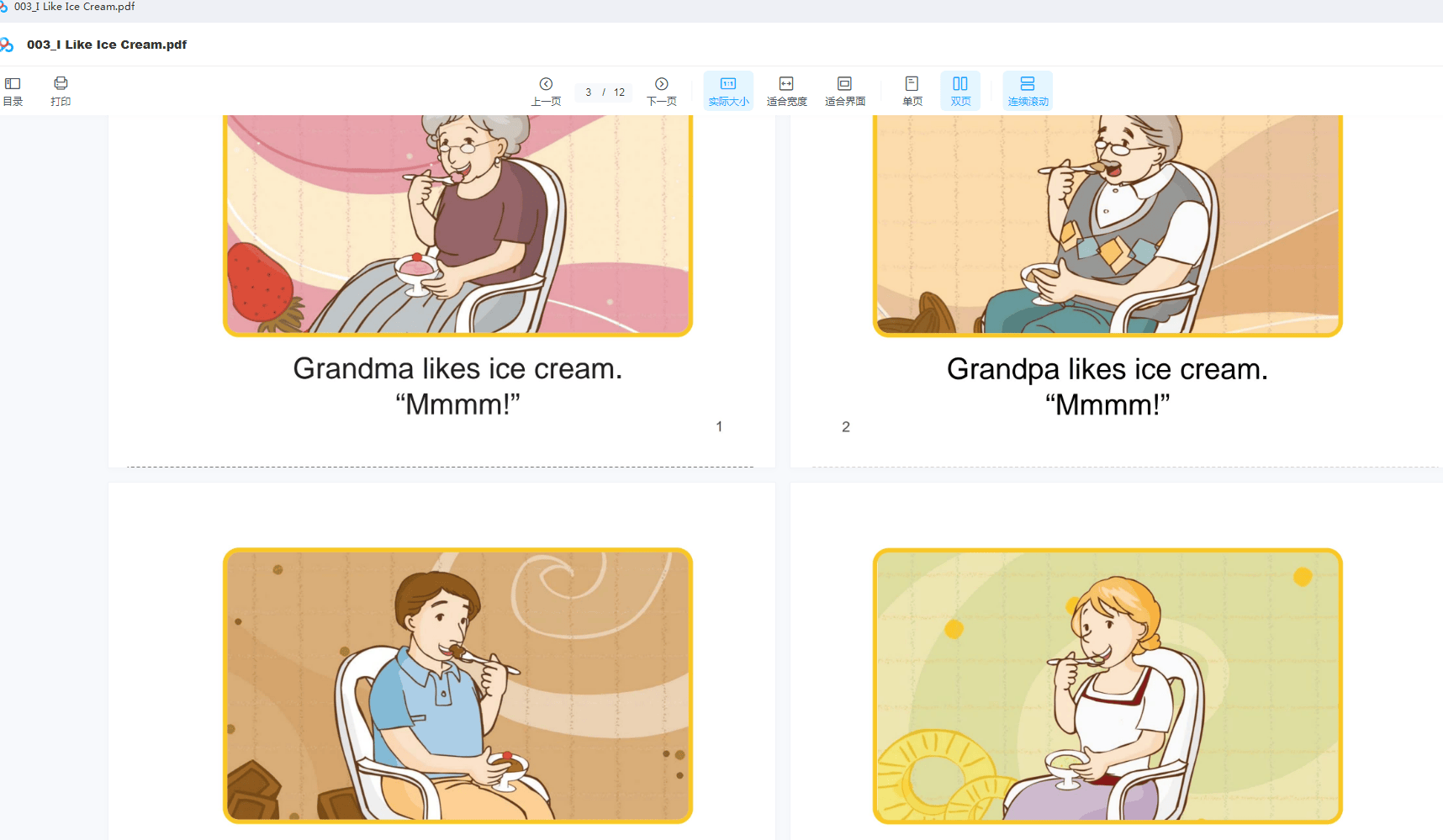Choose 适合界面 fit page option
Screen dimensions: 1443x840
[x=844, y=91]
